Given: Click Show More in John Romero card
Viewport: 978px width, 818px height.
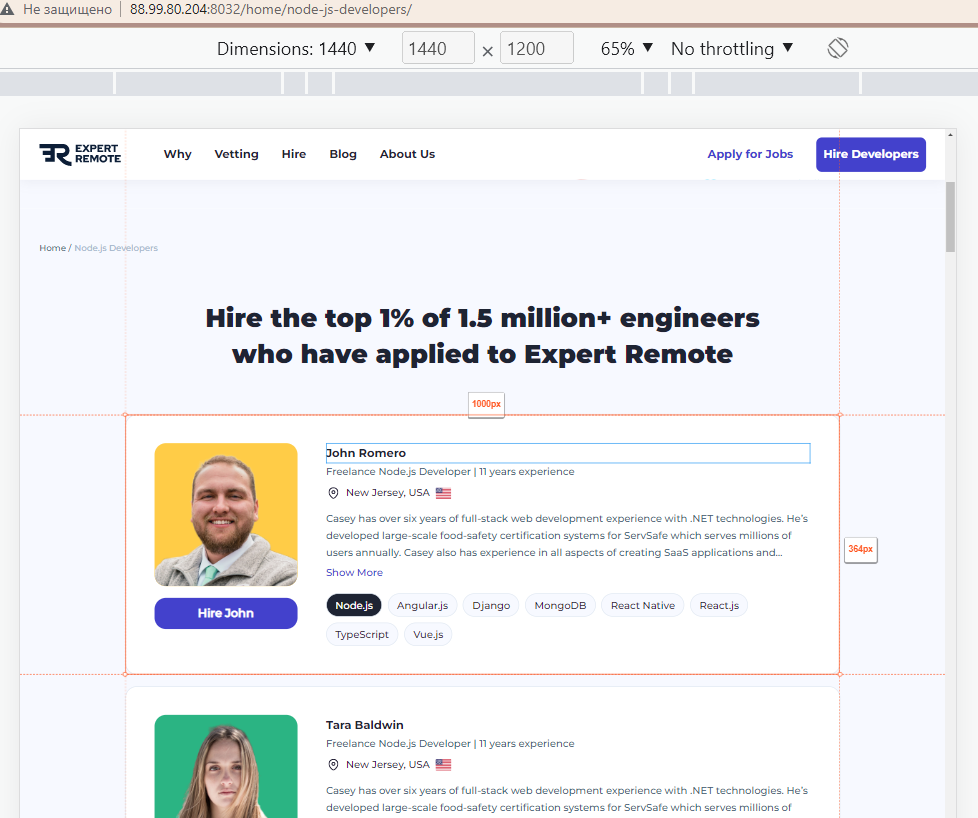Looking at the screenshot, I should 354,573.
